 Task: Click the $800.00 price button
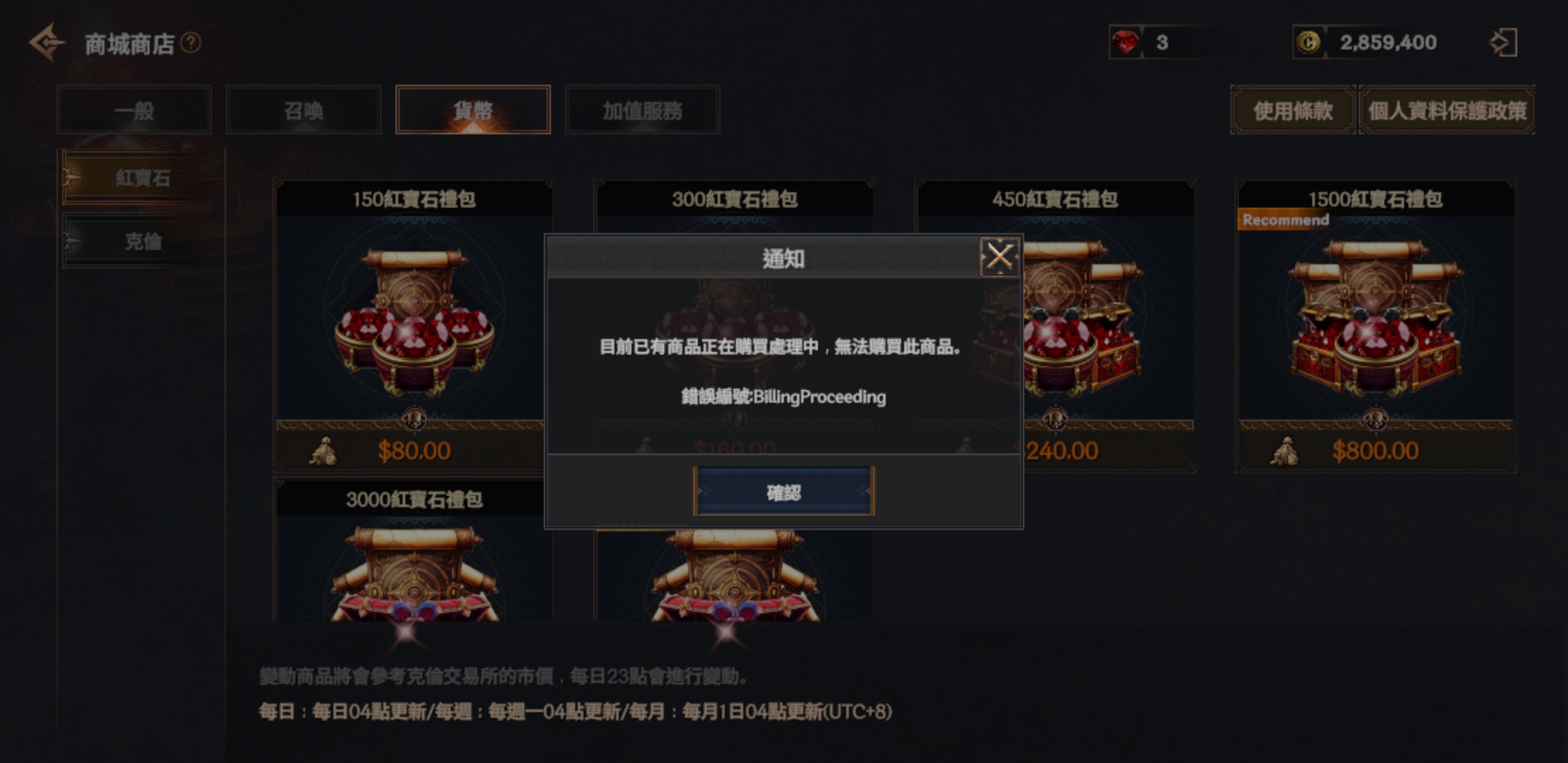(x=1375, y=450)
